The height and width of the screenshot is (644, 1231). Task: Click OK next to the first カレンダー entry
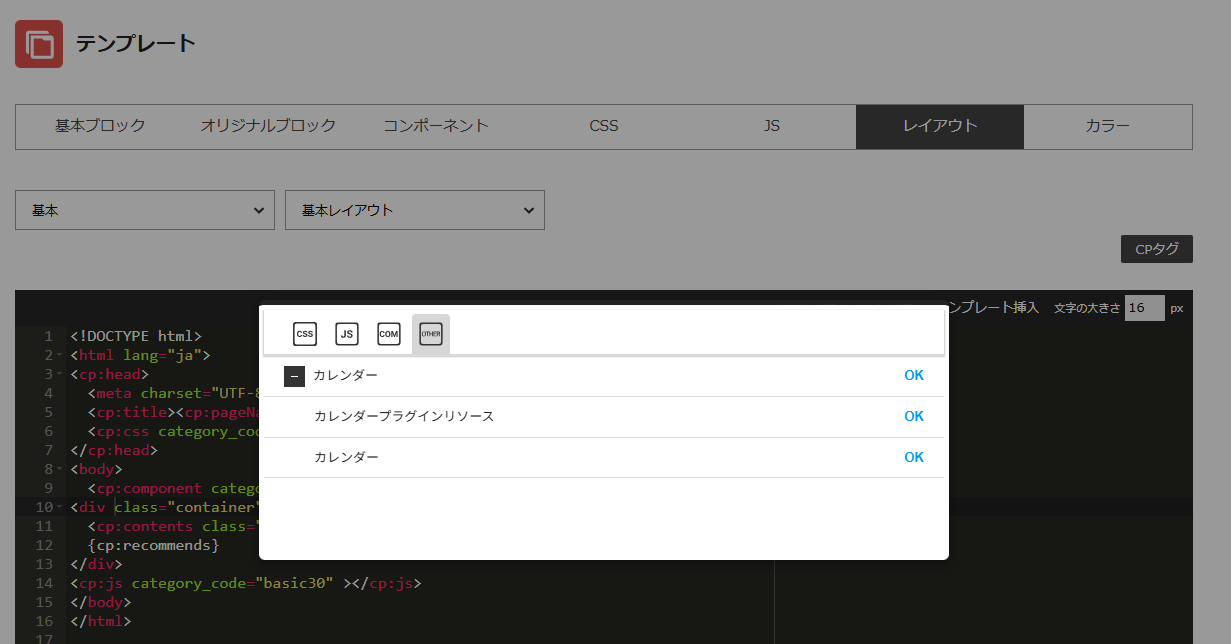pos(913,375)
